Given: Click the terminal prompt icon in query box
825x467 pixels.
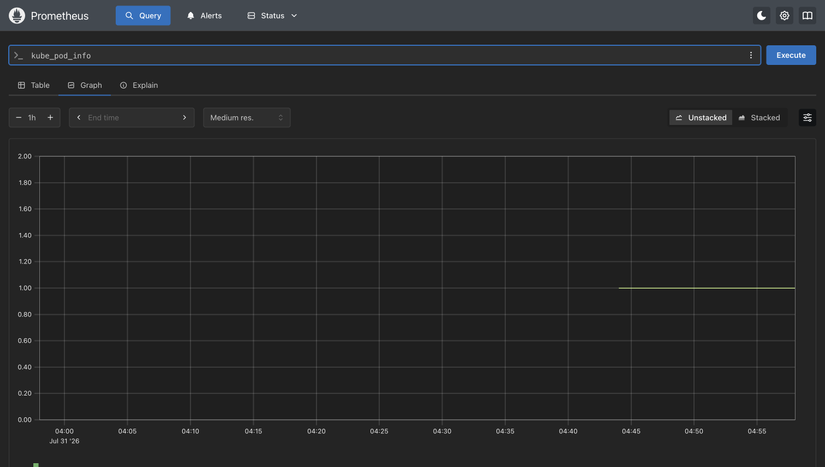Looking at the screenshot, I should tap(19, 55).
